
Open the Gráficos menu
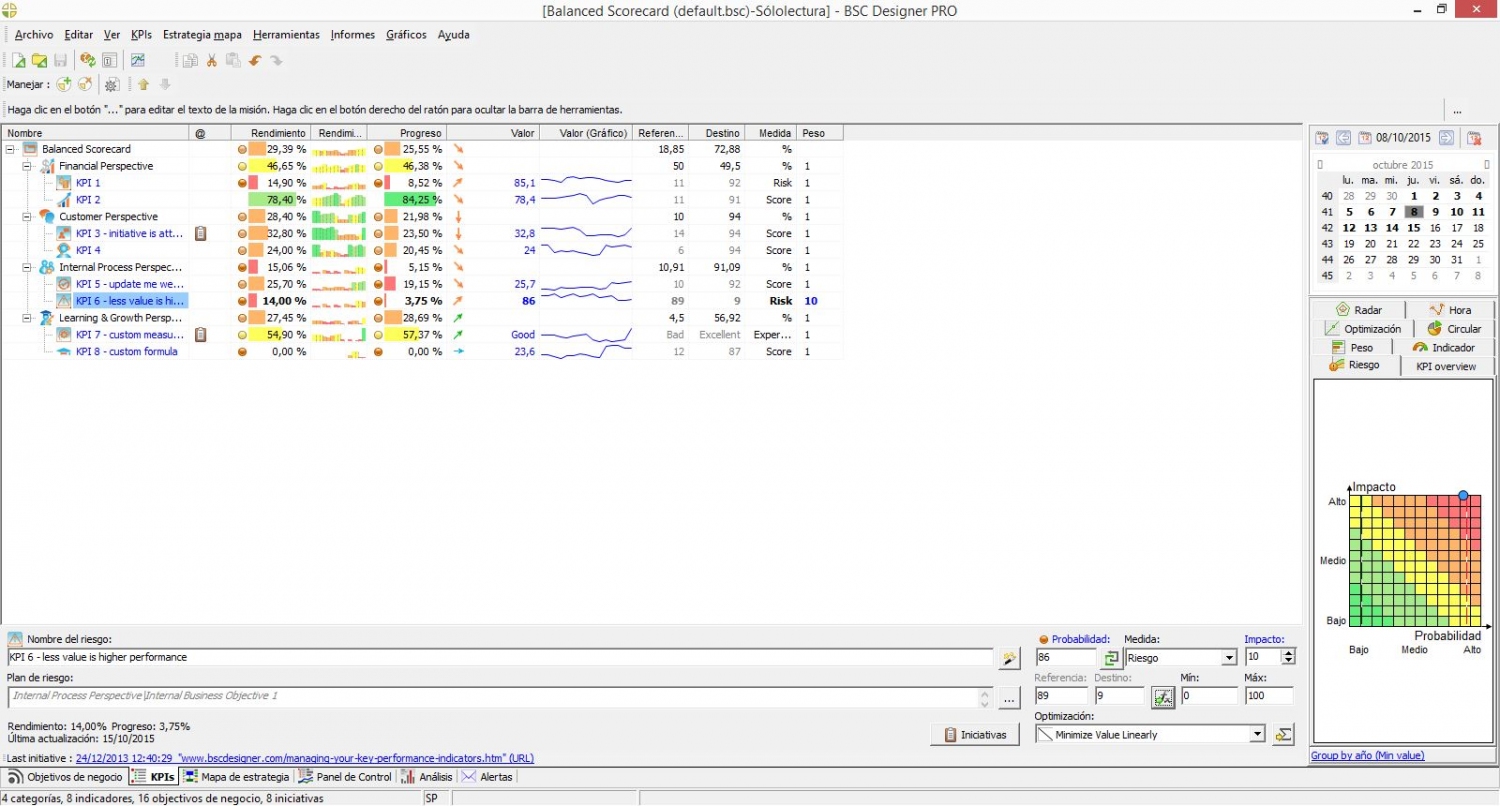pos(406,35)
